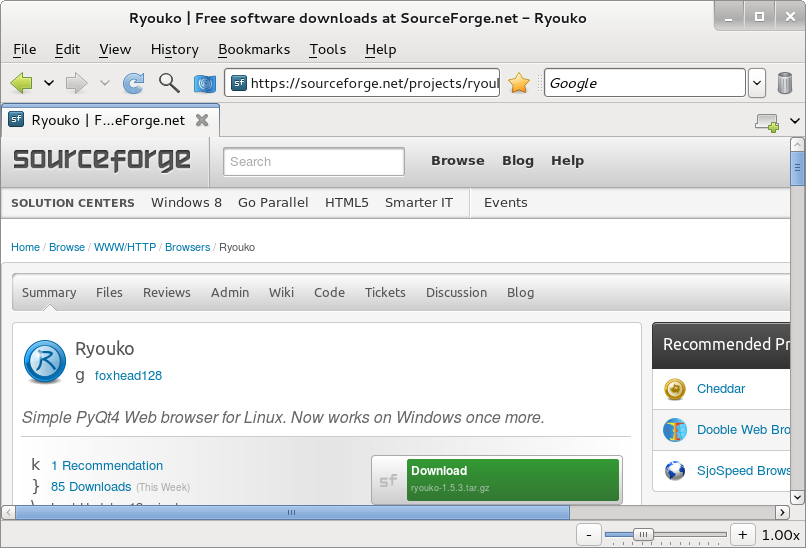Open the search engine dropdown
Viewport: 806px width, 548px height.
point(757,83)
